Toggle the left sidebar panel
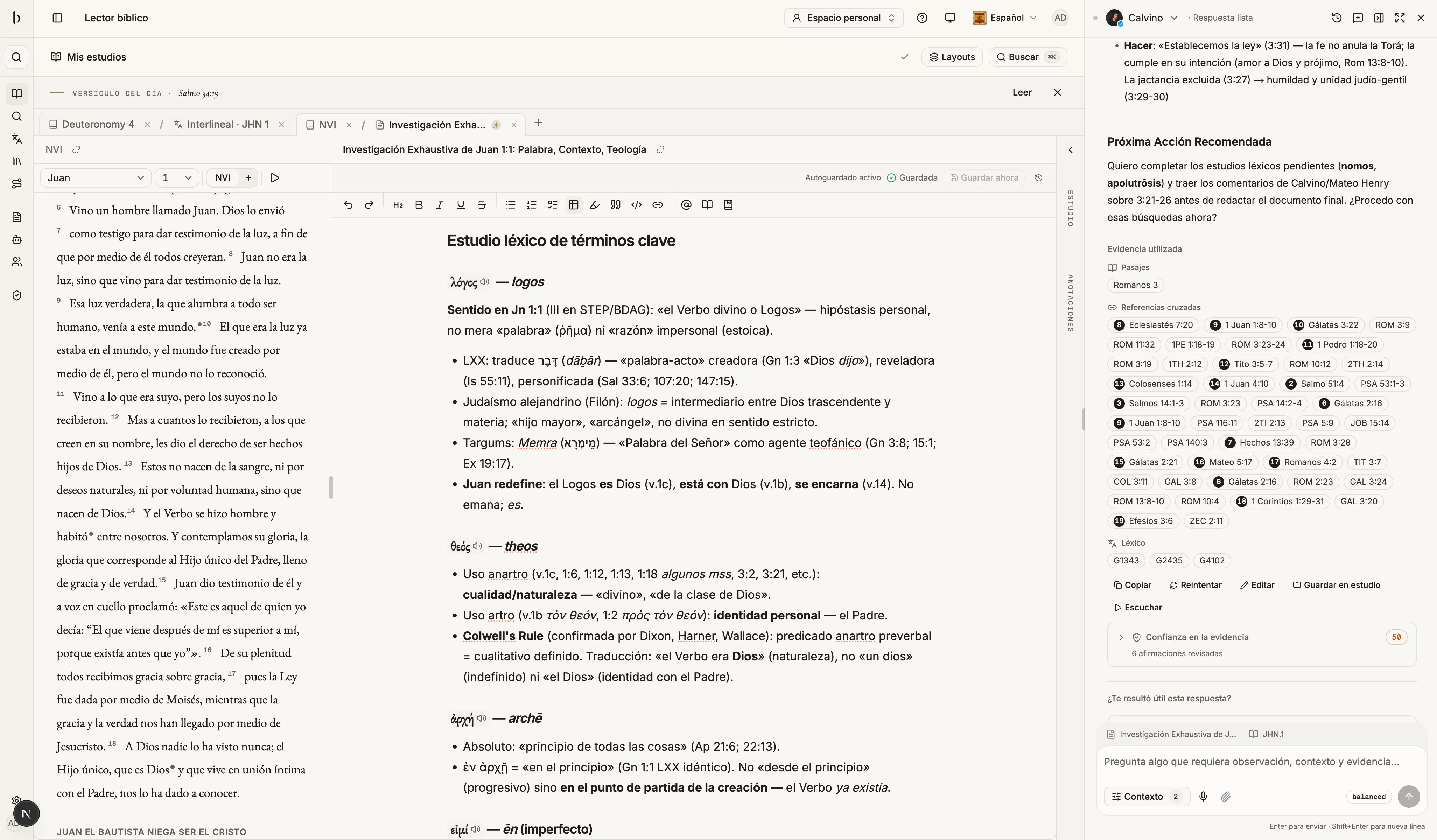Screen dimensions: 1437x840 [x=57, y=18]
